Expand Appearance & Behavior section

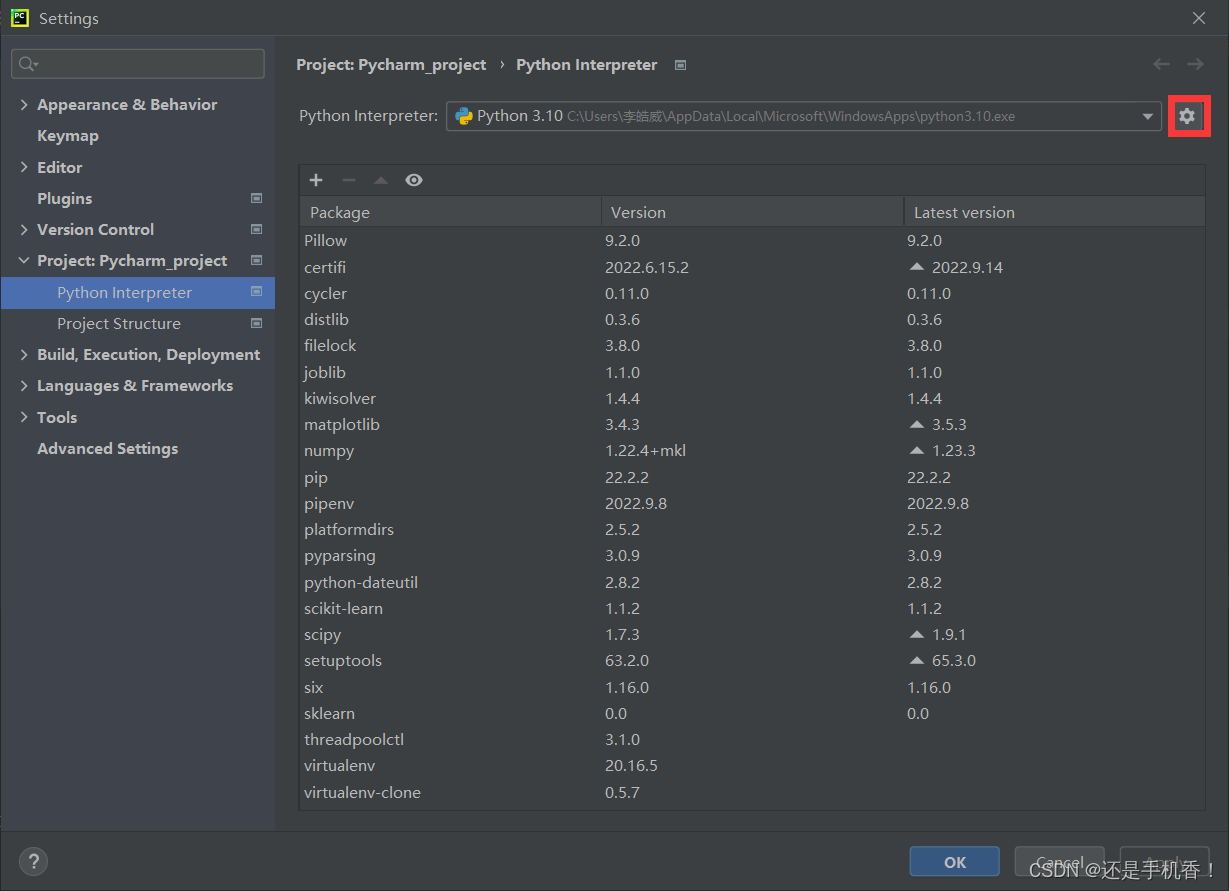[x=24, y=104]
